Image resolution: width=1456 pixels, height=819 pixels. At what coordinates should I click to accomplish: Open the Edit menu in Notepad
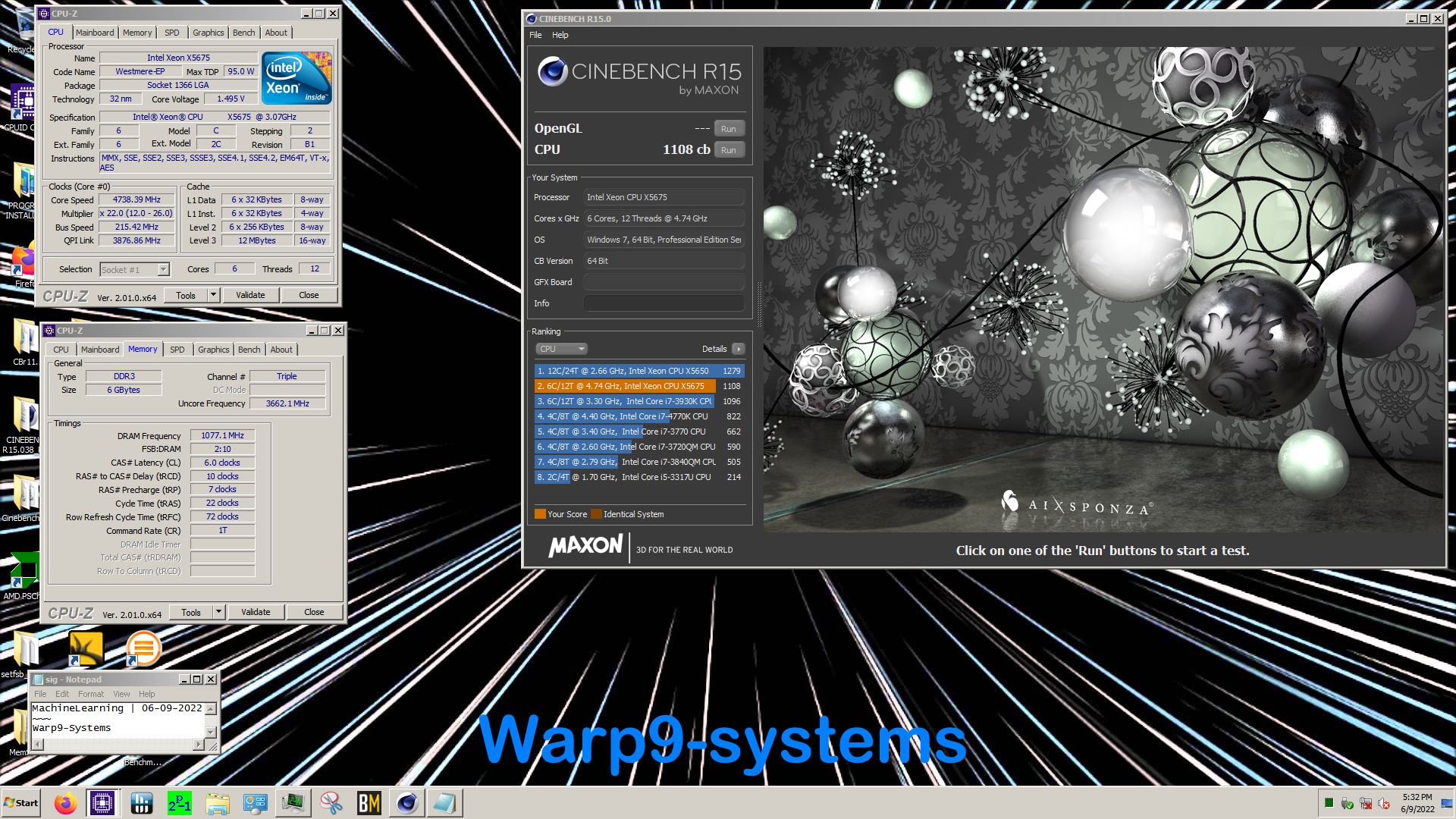(x=62, y=694)
